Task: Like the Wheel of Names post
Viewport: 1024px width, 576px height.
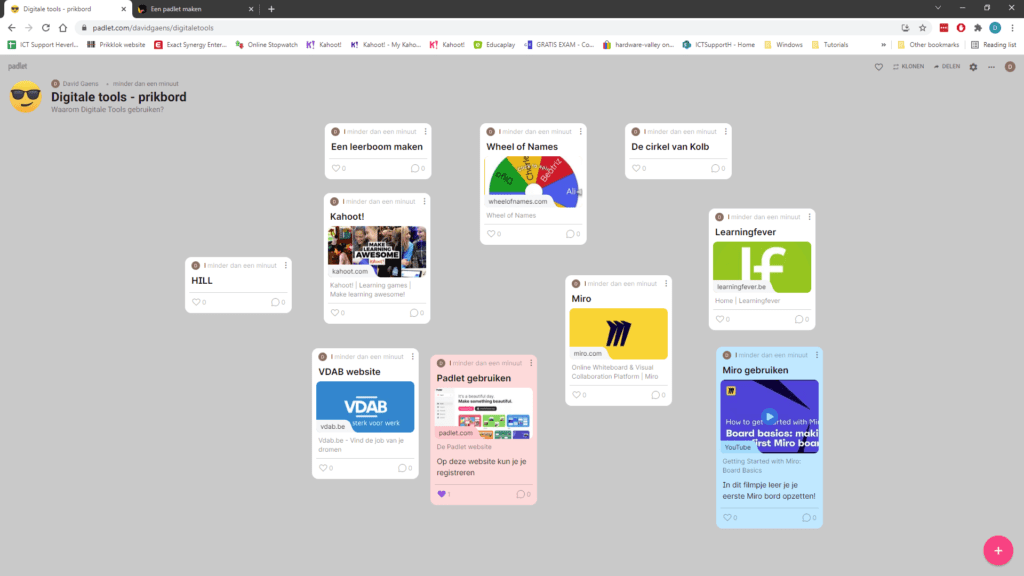Action: [491, 233]
